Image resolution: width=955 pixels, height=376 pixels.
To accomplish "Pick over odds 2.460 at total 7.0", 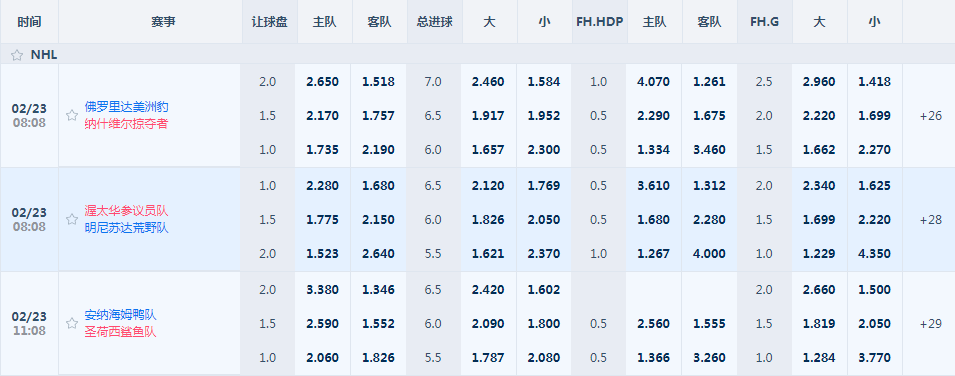I will click(488, 82).
